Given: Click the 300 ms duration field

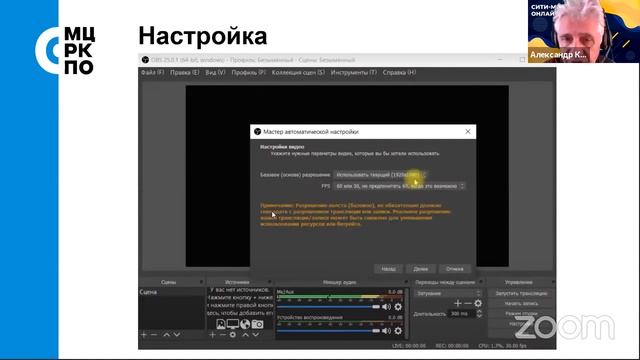Looking at the screenshot, I should click(461, 313).
